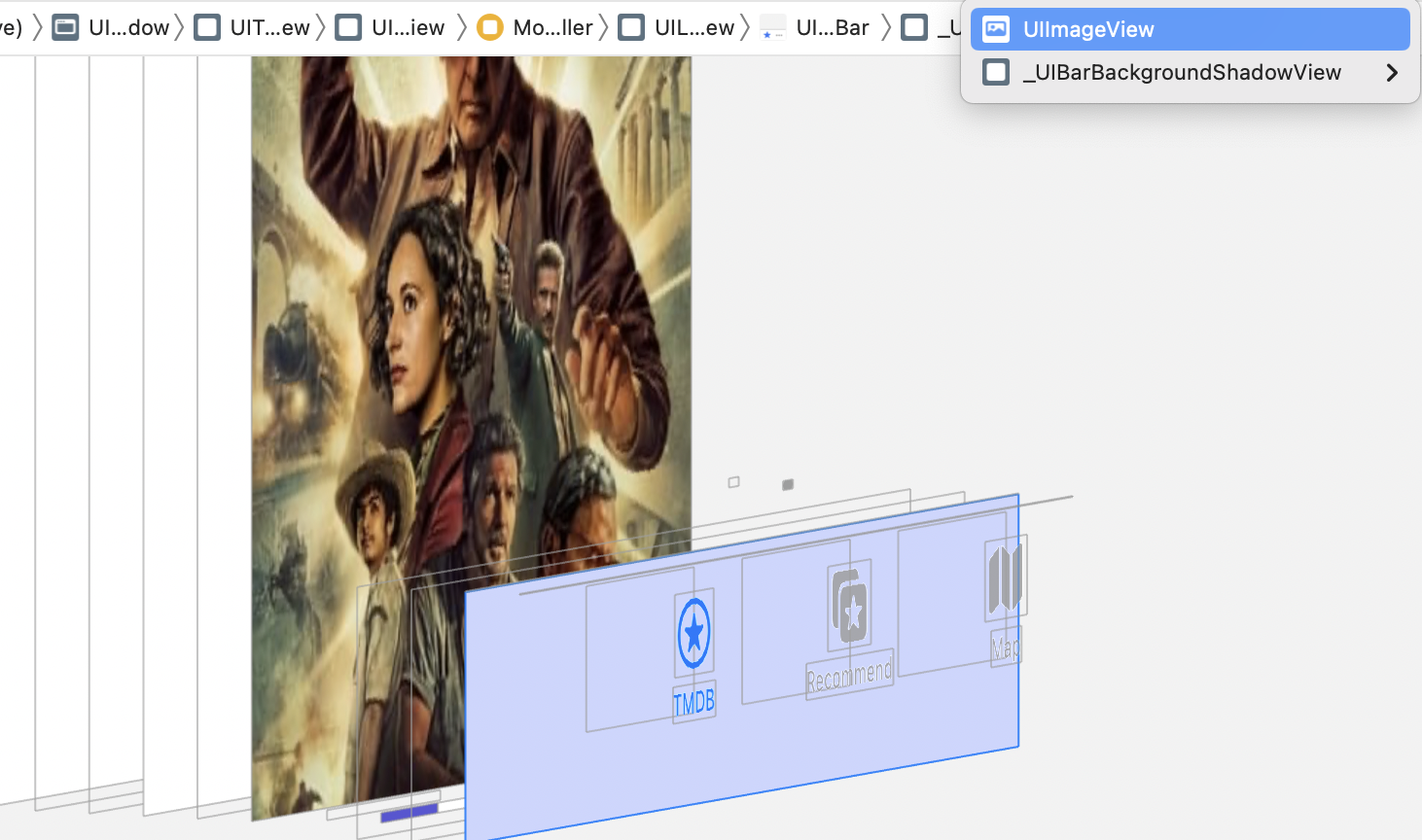
Task: Select _UIBarBackgroundShadowView menu entry
Action: (x=1190, y=73)
